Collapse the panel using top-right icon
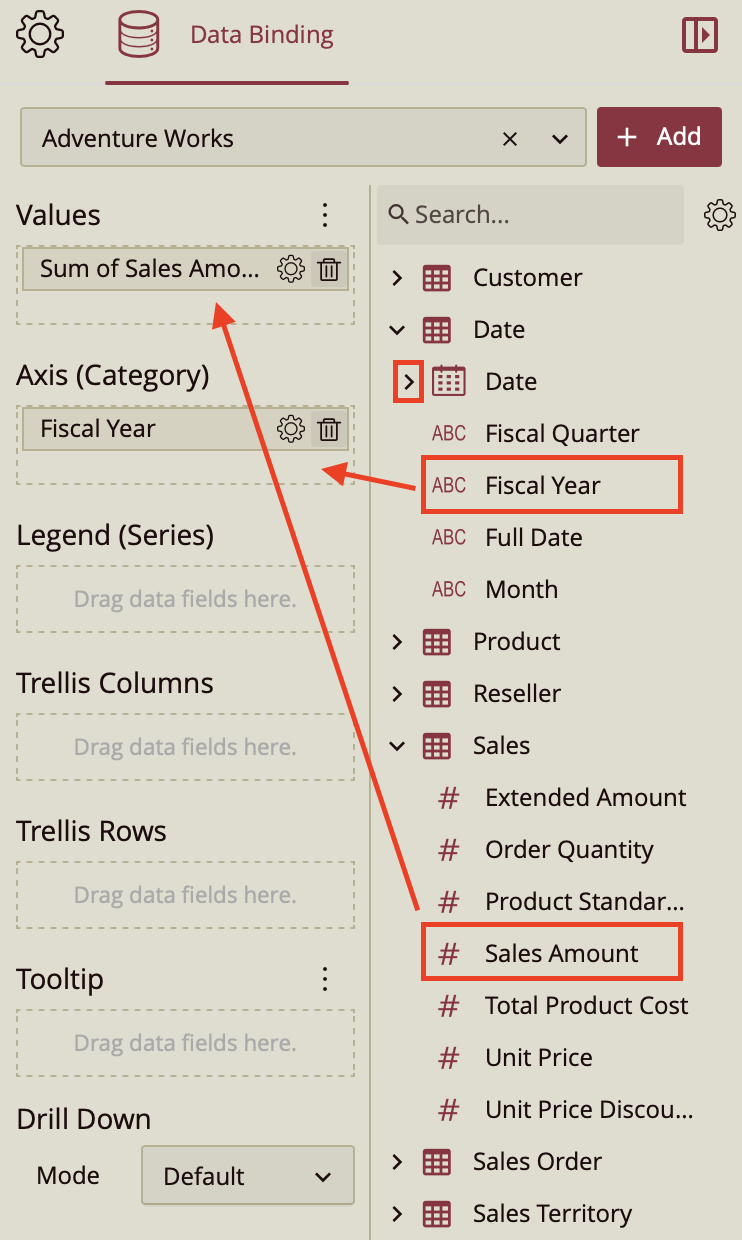Viewport: 742px width, 1240px height. (700, 33)
